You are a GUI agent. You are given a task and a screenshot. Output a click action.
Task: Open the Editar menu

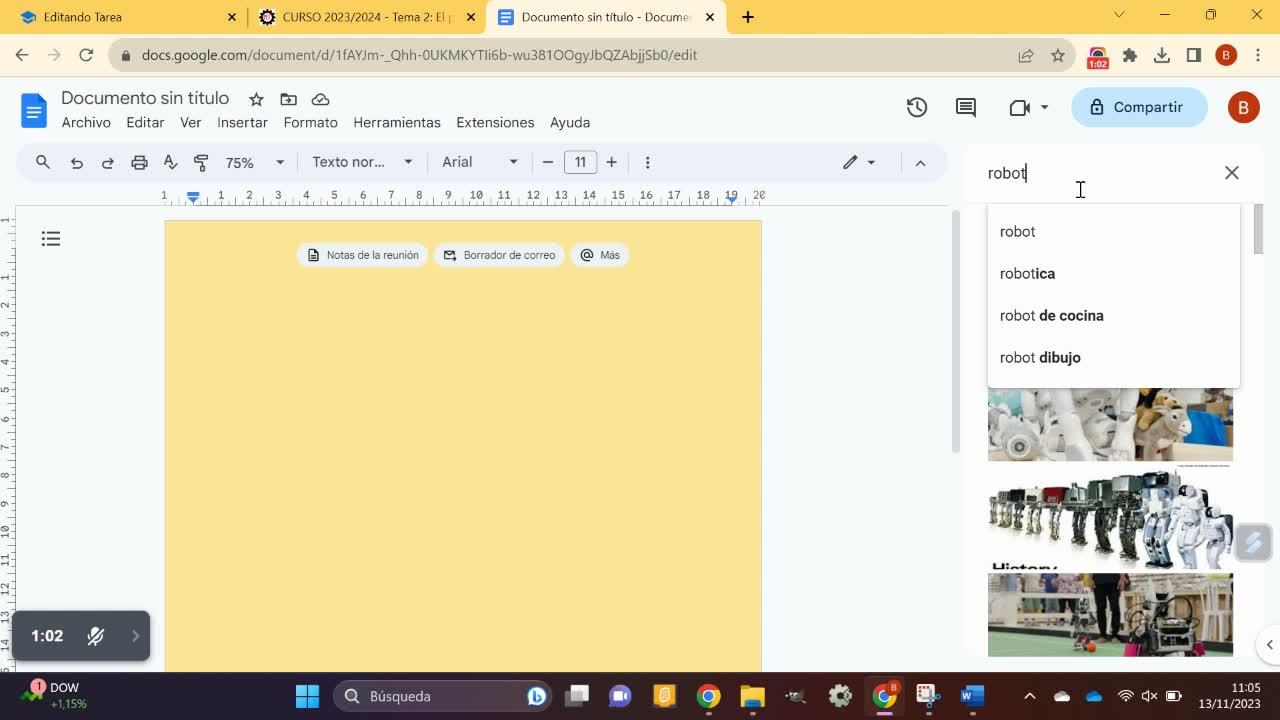click(x=145, y=122)
